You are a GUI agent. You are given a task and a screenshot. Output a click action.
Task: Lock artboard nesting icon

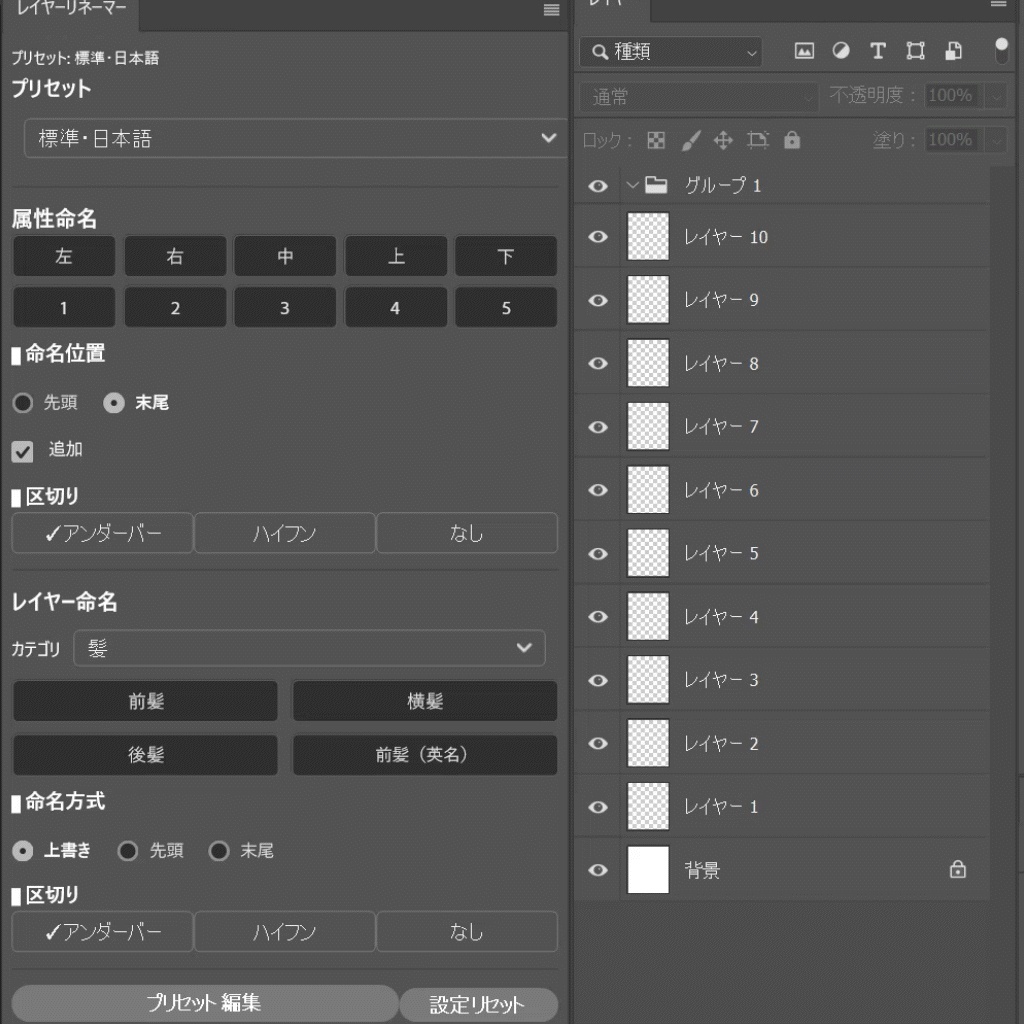758,140
